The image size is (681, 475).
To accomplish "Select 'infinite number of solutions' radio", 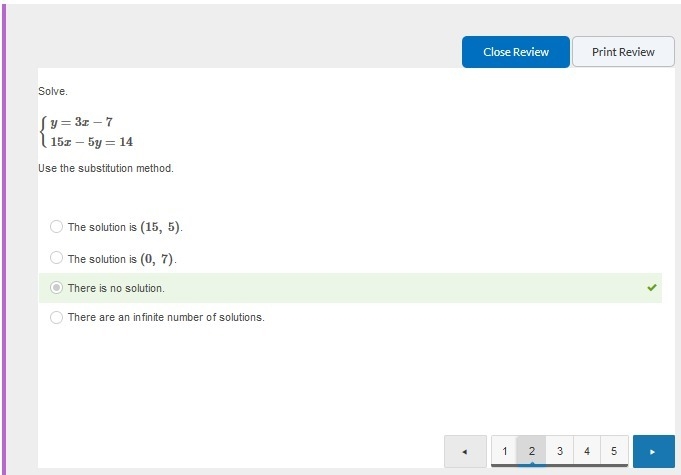I will coord(56,317).
